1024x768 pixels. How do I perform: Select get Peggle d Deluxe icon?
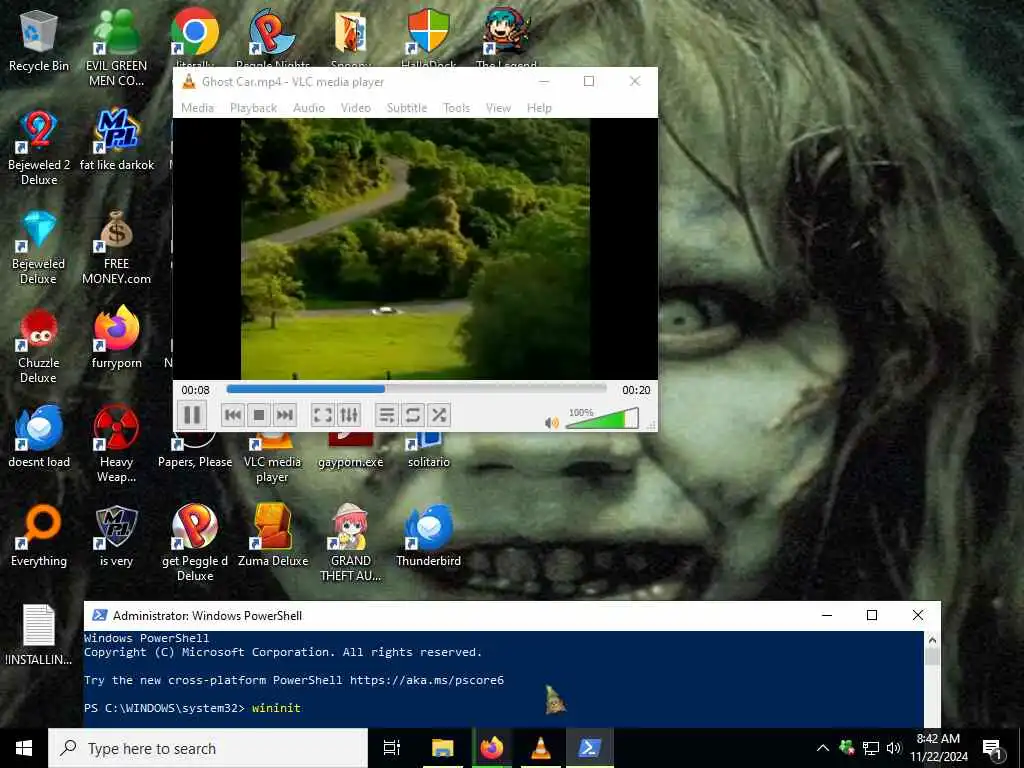195,543
